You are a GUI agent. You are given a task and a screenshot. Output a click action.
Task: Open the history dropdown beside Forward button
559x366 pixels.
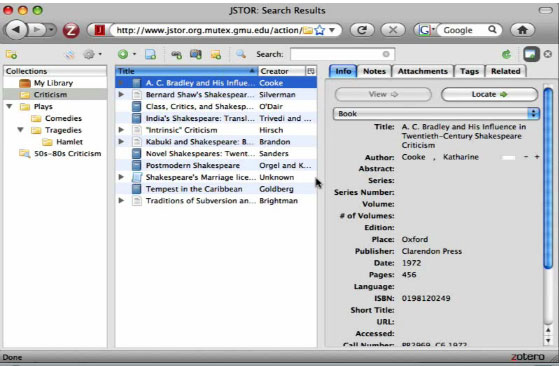[51, 30]
